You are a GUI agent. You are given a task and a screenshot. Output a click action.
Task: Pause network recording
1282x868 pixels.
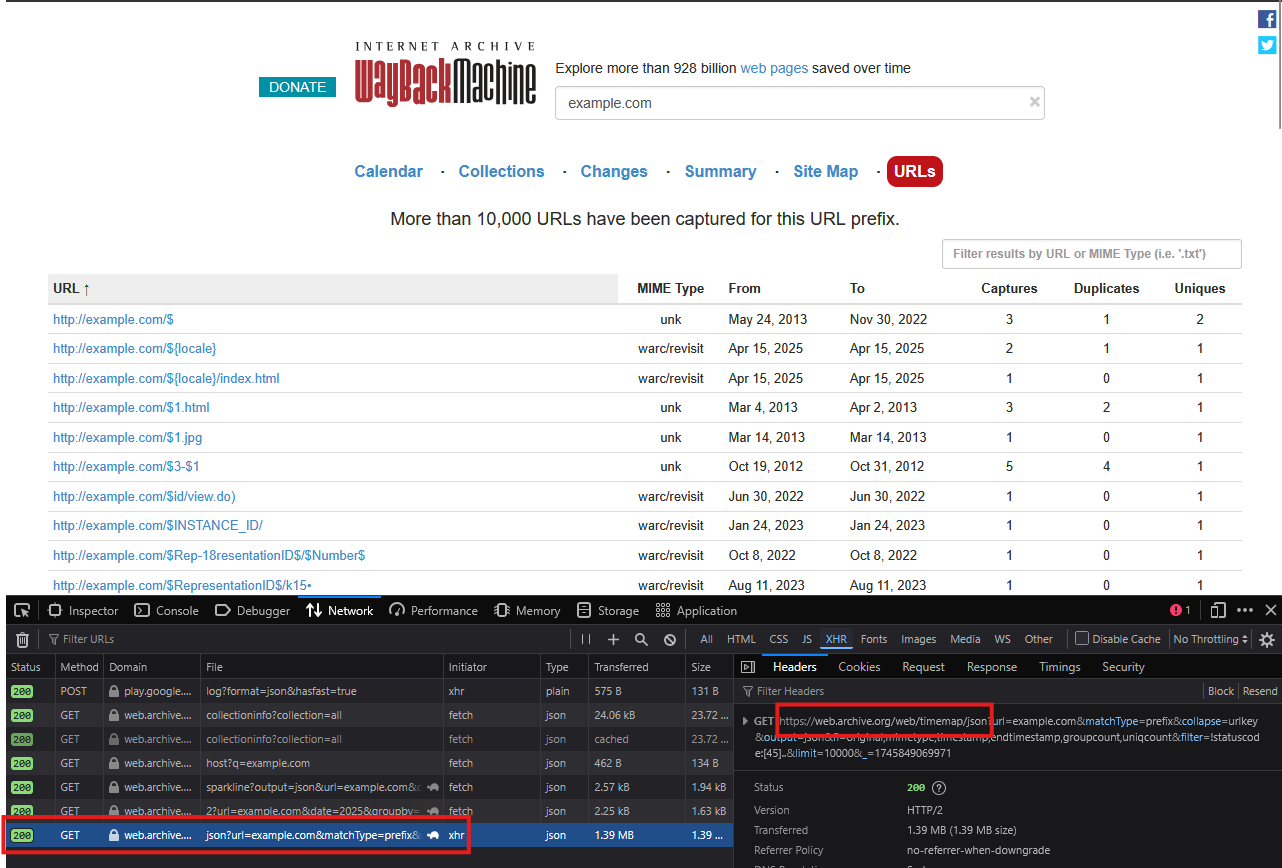pos(586,639)
